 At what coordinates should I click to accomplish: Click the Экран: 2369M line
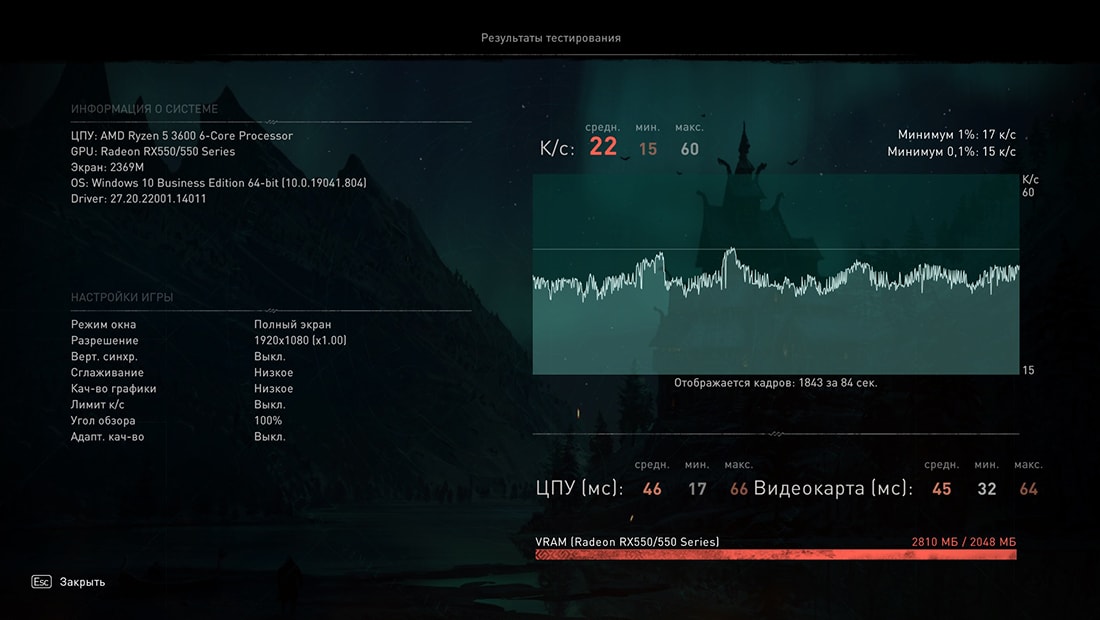107,168
